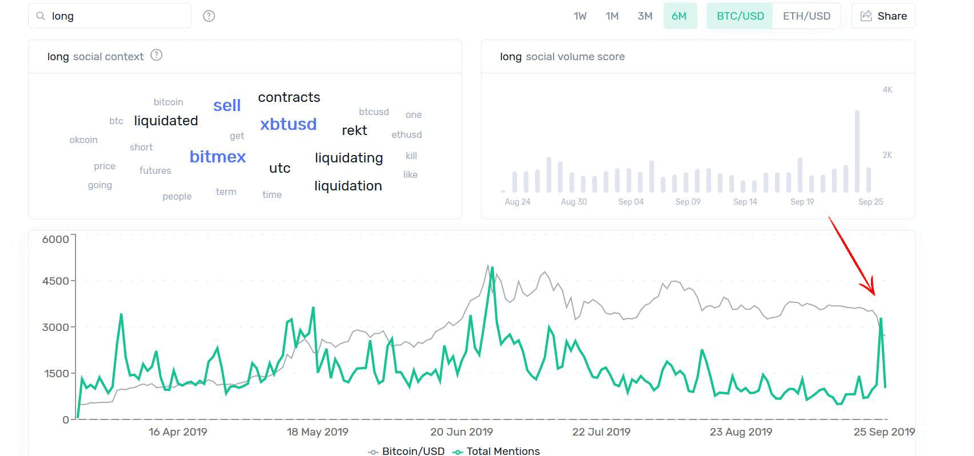Select the 1W time range
The height and width of the screenshot is (456, 974).
(580, 16)
